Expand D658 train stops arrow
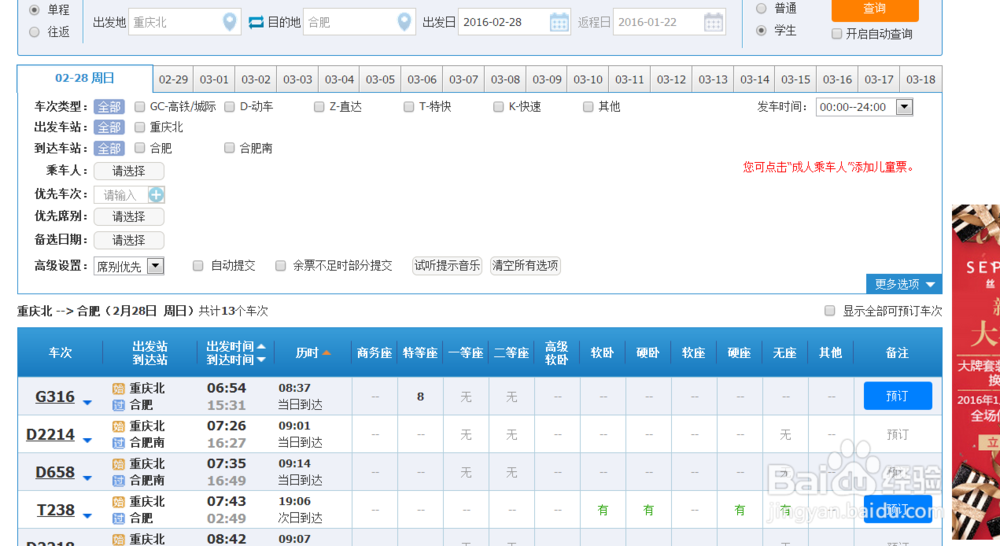The width and height of the screenshot is (1000, 546). [87, 478]
